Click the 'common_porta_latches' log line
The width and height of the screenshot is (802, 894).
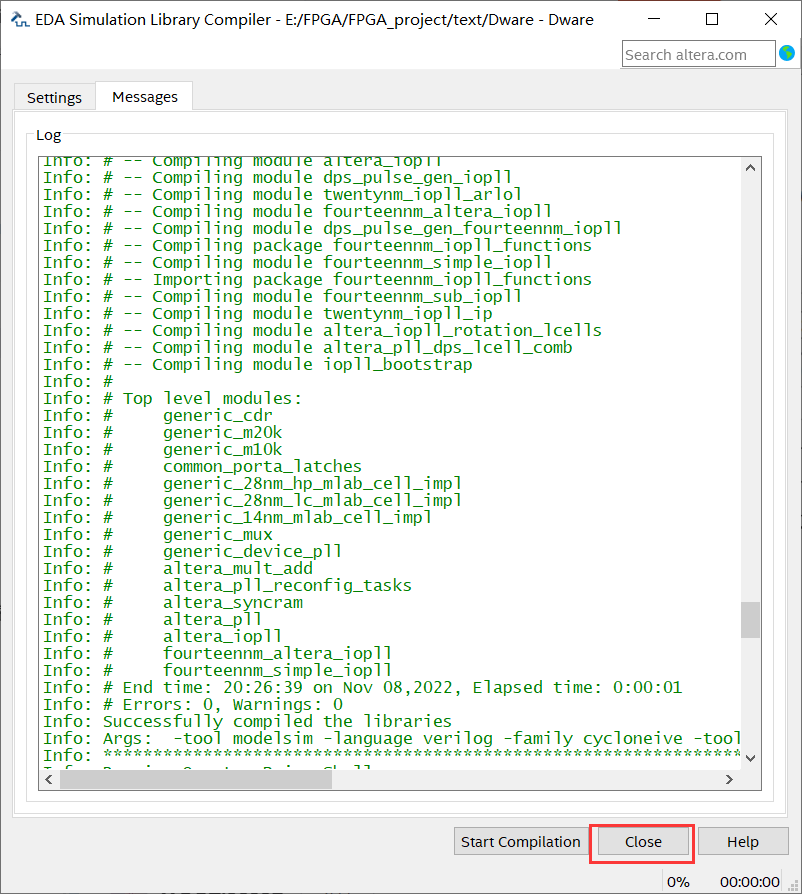pyautogui.click(x=202, y=466)
